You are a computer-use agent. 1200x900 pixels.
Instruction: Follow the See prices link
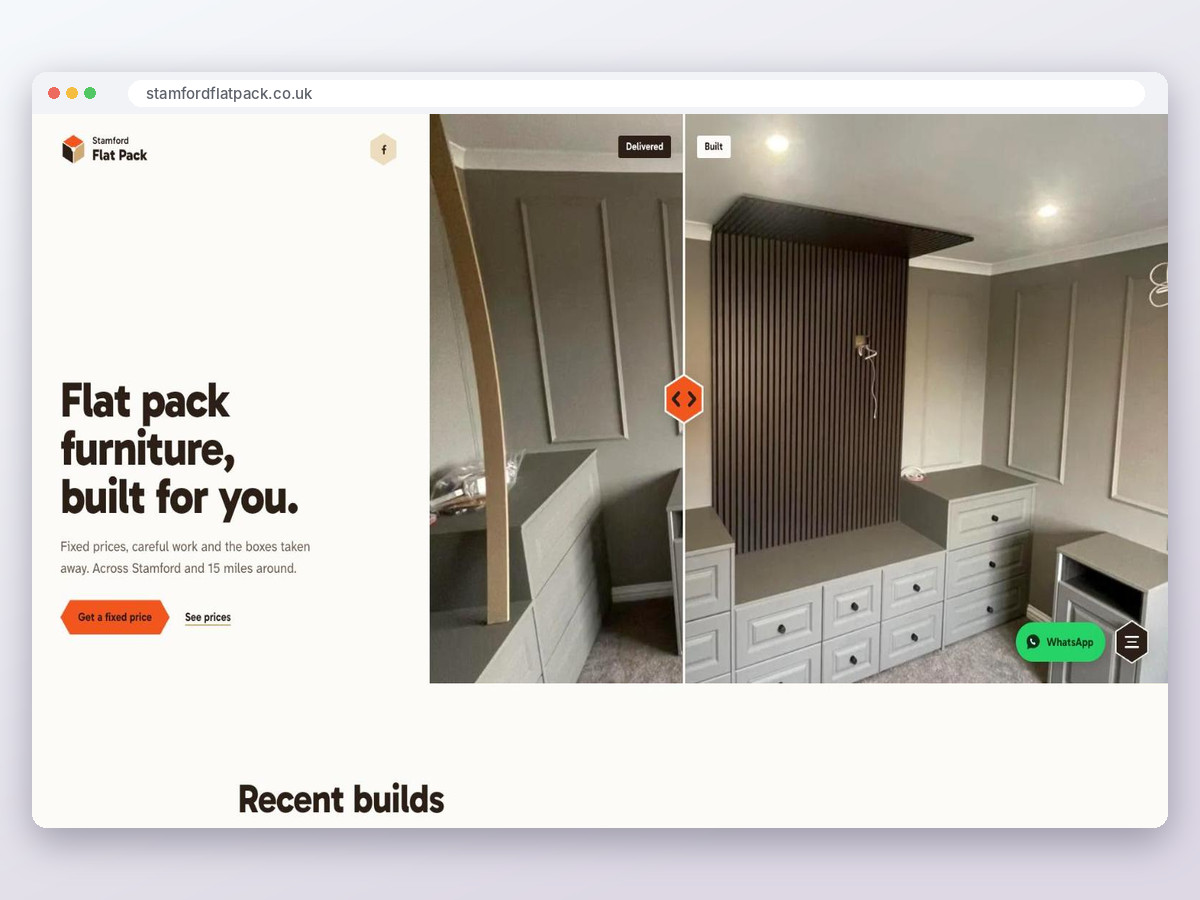pyautogui.click(x=208, y=617)
